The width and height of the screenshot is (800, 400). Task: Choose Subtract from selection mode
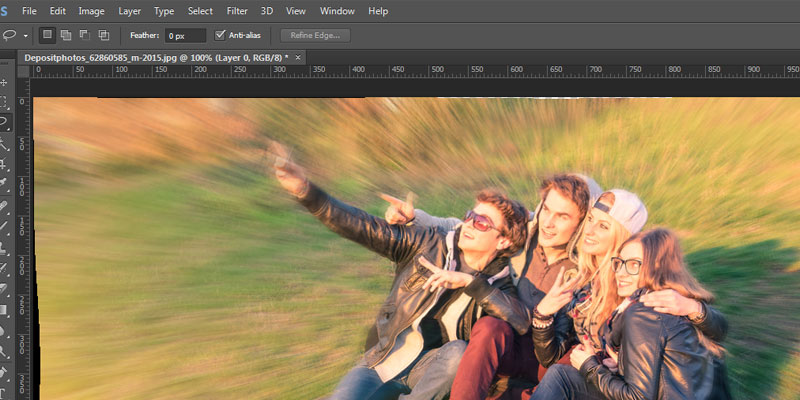tap(85, 35)
